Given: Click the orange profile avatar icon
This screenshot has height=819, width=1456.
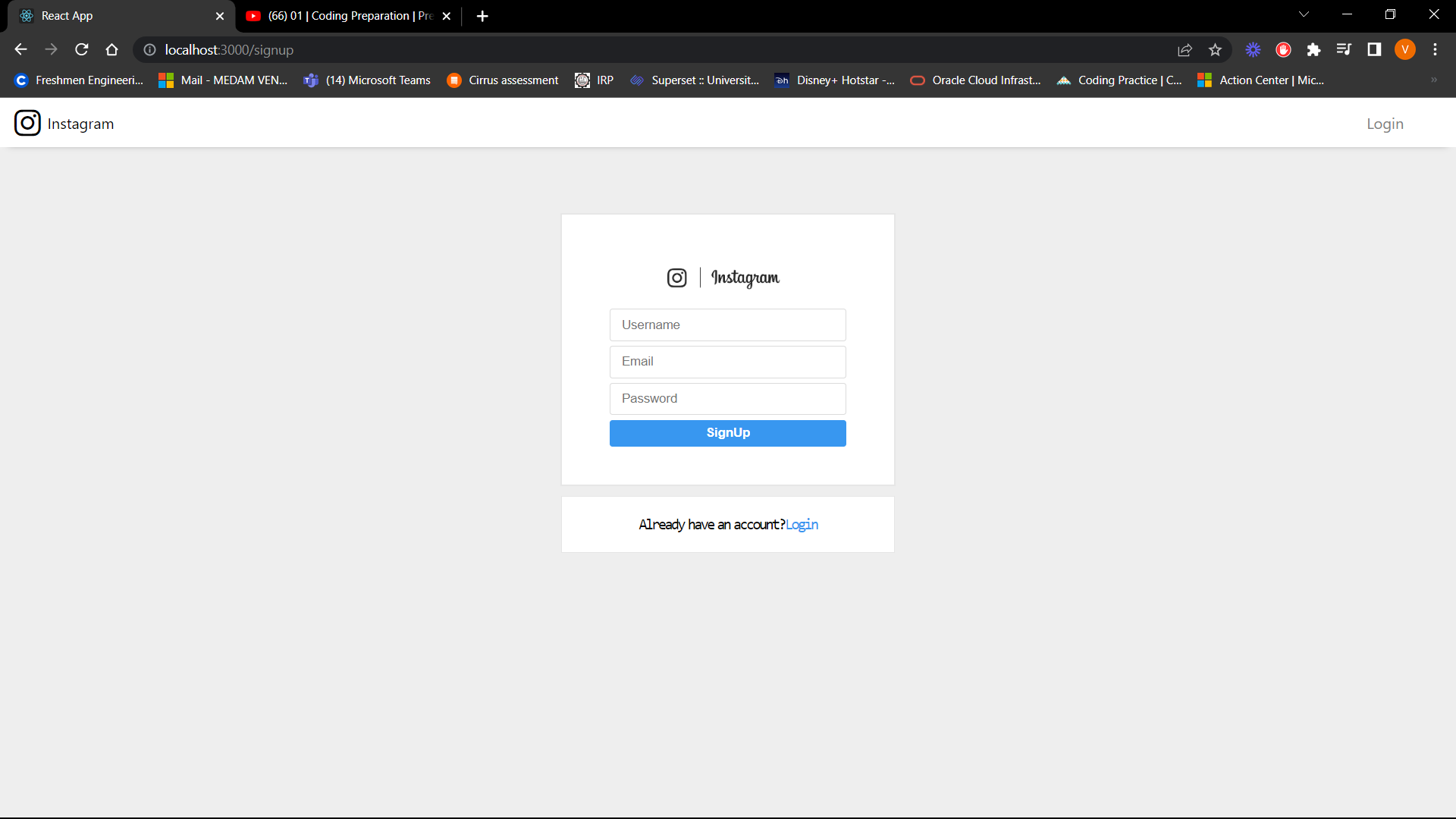Looking at the screenshot, I should 1405,49.
